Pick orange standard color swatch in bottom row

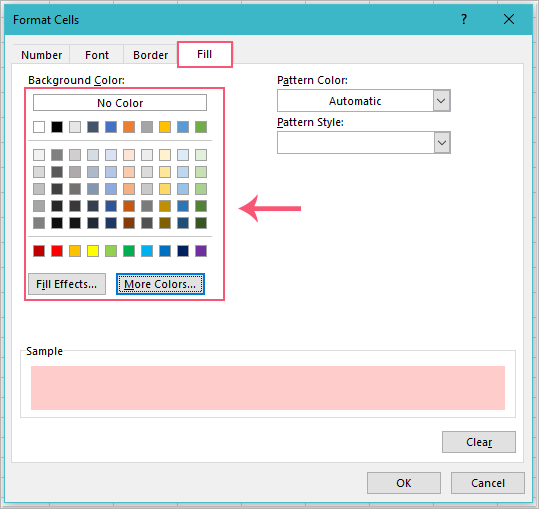[x=75, y=251]
